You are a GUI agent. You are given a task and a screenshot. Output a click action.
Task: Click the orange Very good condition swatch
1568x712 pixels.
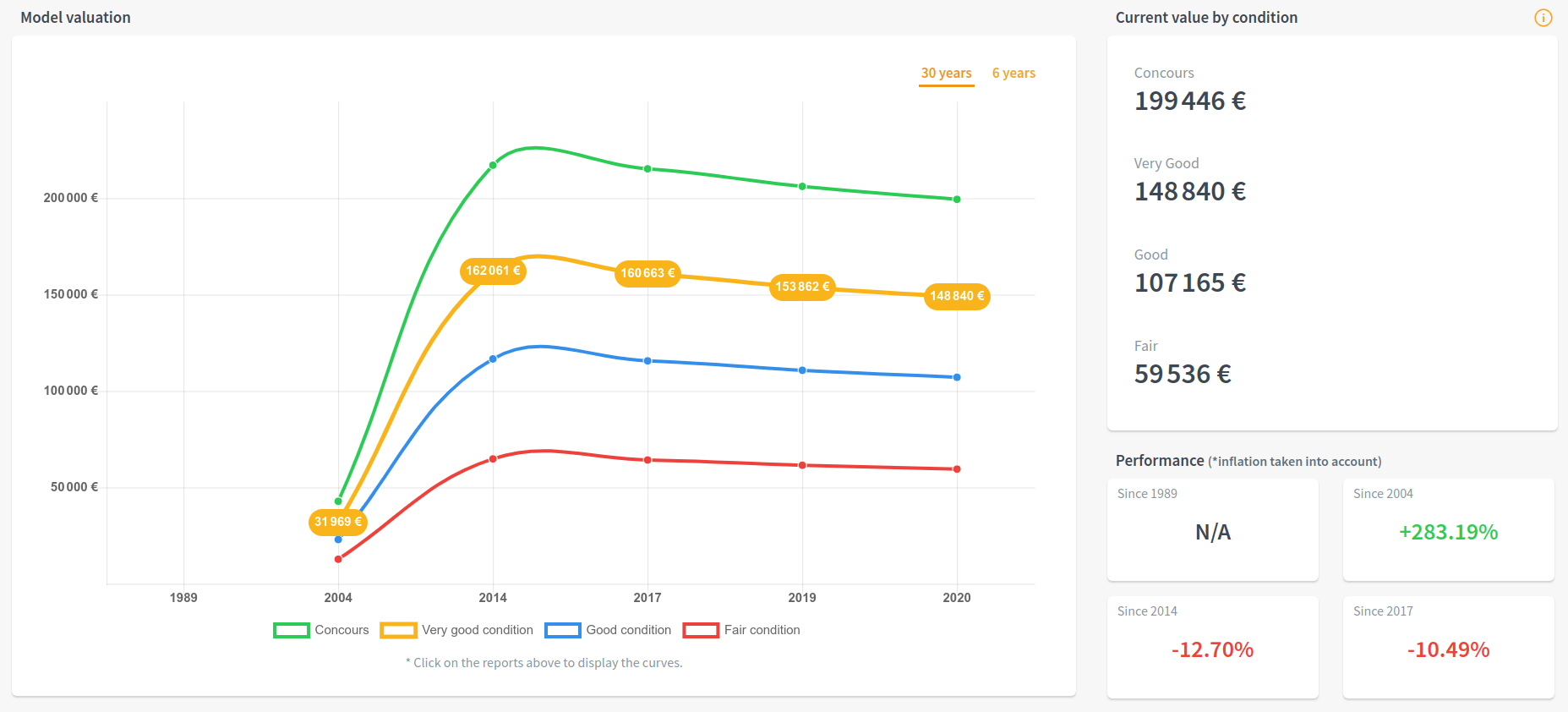[398, 630]
